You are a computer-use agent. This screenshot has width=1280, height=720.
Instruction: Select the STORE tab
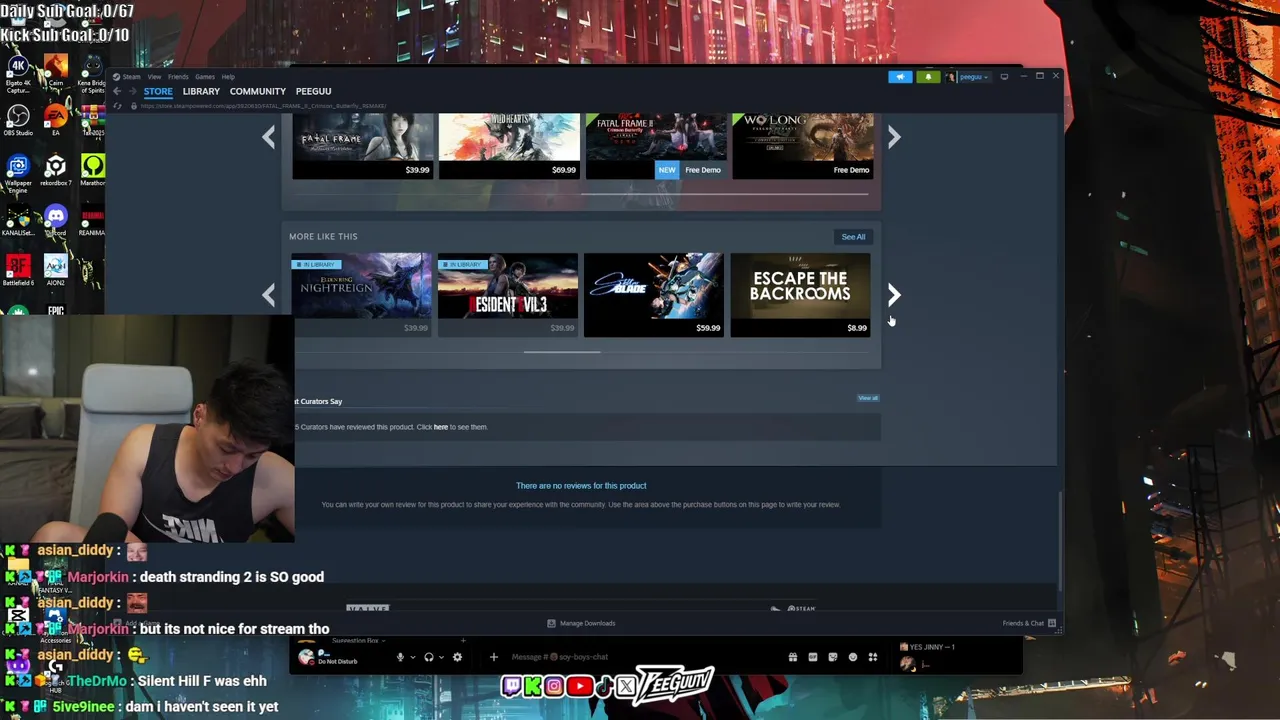pyautogui.click(x=158, y=91)
